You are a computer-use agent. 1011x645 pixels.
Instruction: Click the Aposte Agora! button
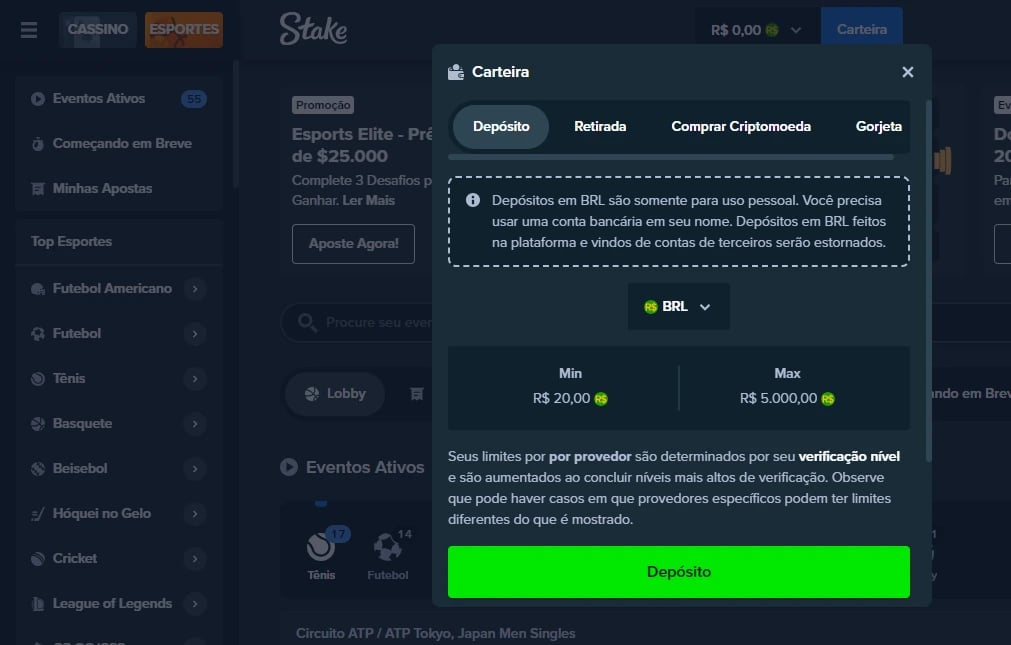[353, 244]
